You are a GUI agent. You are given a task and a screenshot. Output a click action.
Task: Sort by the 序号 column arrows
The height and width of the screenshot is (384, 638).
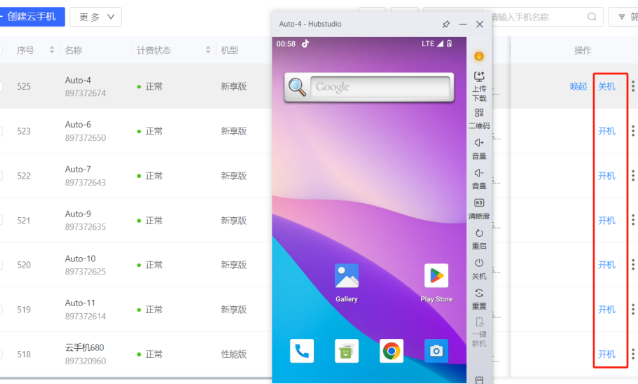52,50
